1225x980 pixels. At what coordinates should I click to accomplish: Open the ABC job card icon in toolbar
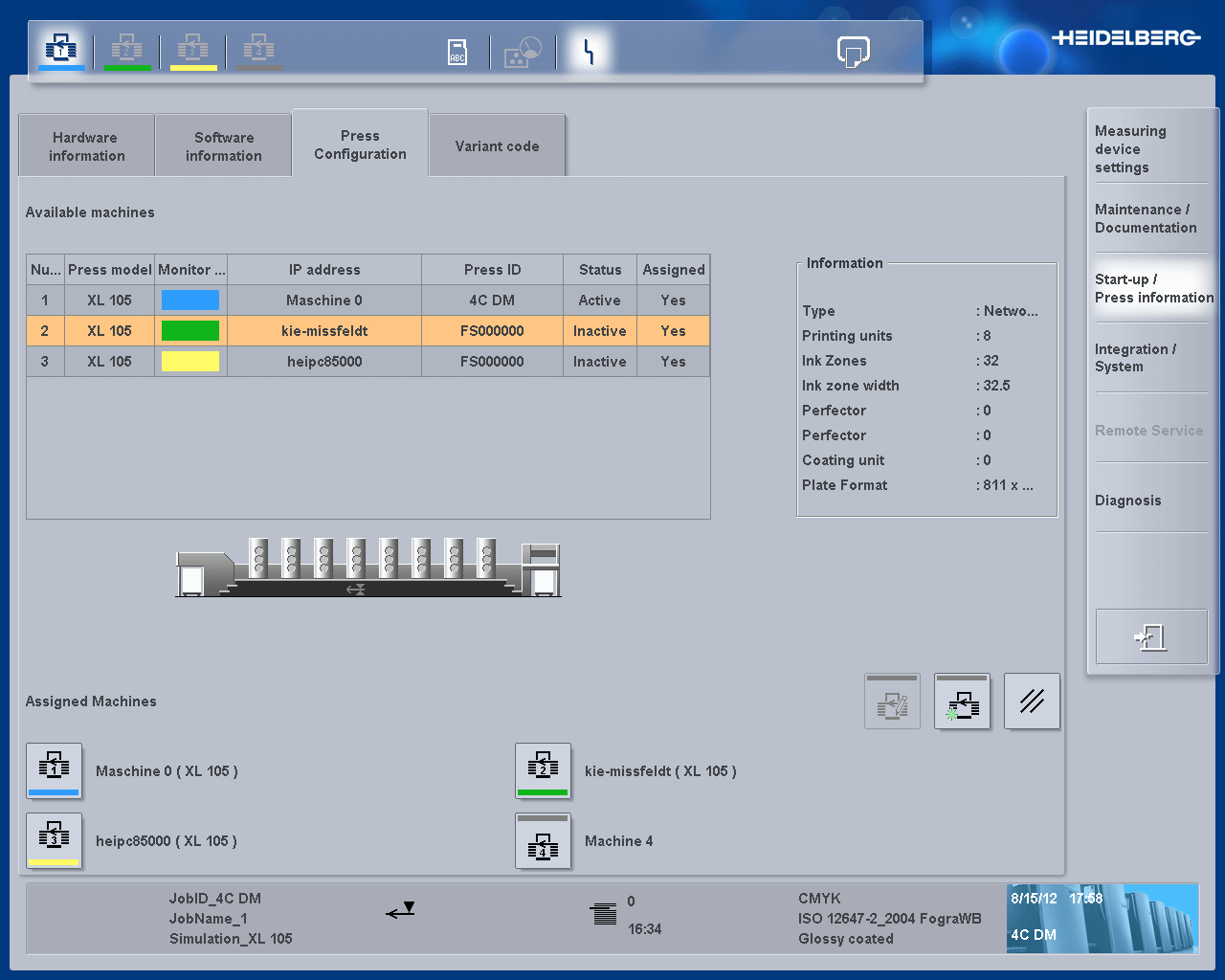pyautogui.click(x=457, y=51)
